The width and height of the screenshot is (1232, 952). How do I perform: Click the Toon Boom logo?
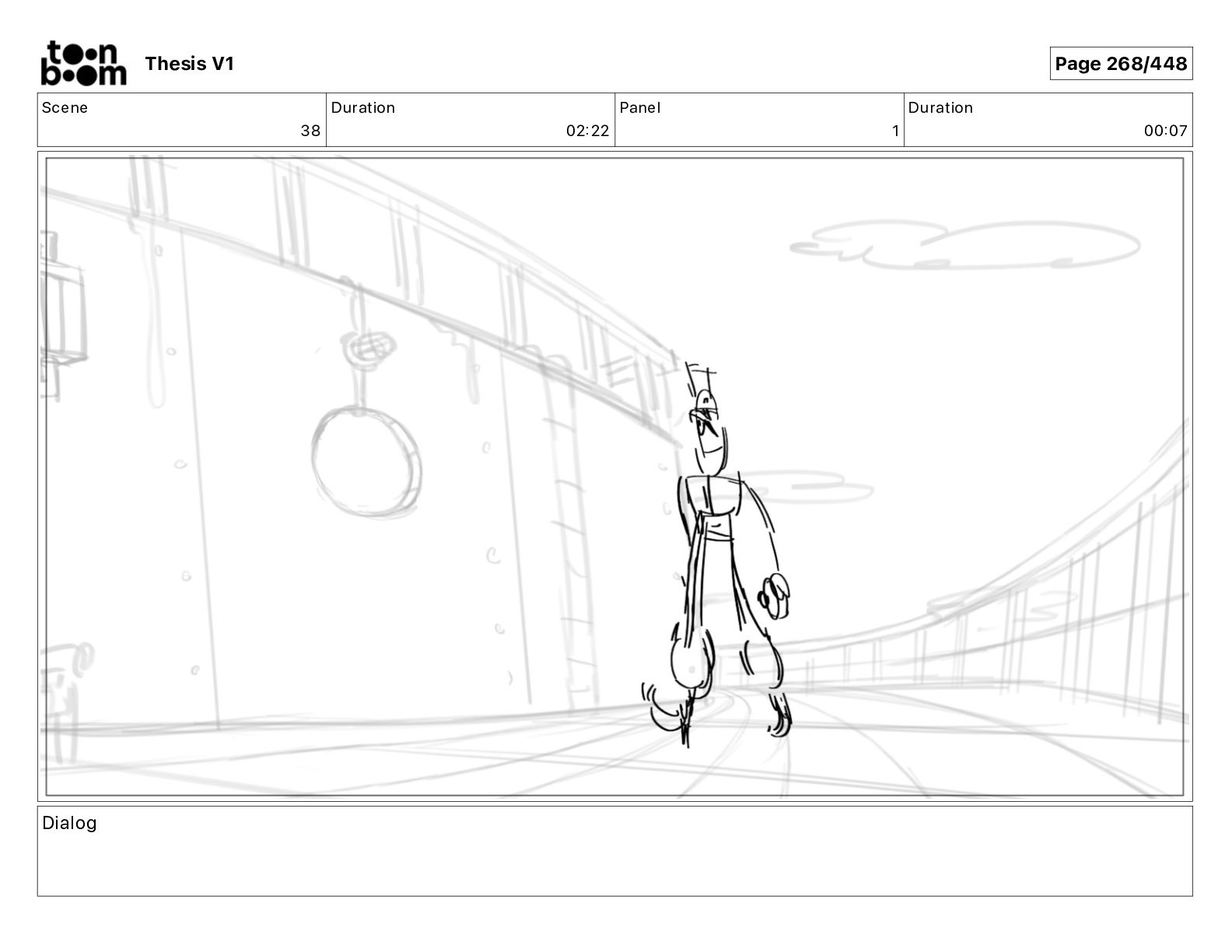pos(83,63)
